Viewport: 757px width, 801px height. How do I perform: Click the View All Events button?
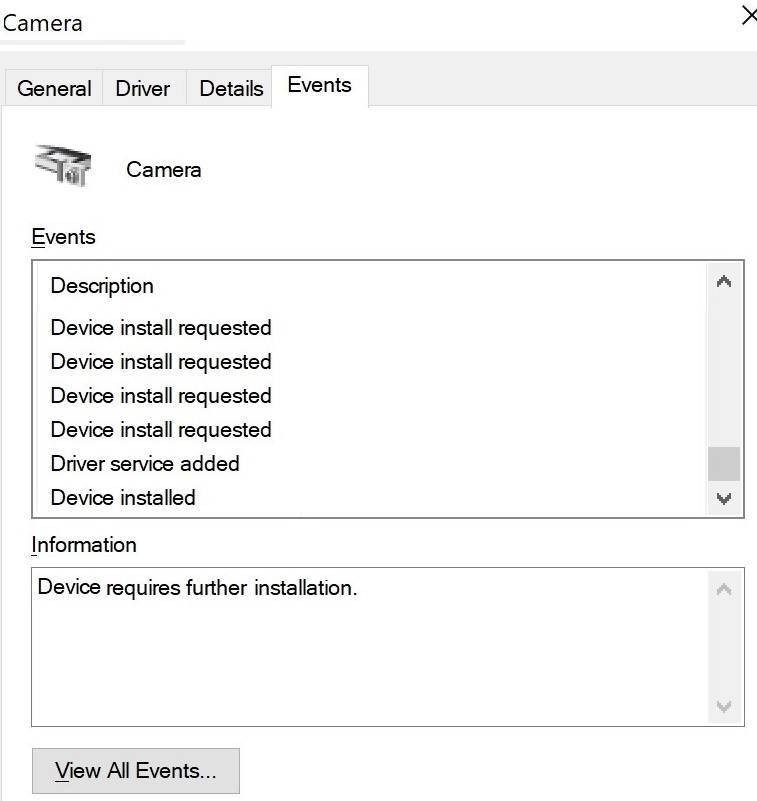136,771
